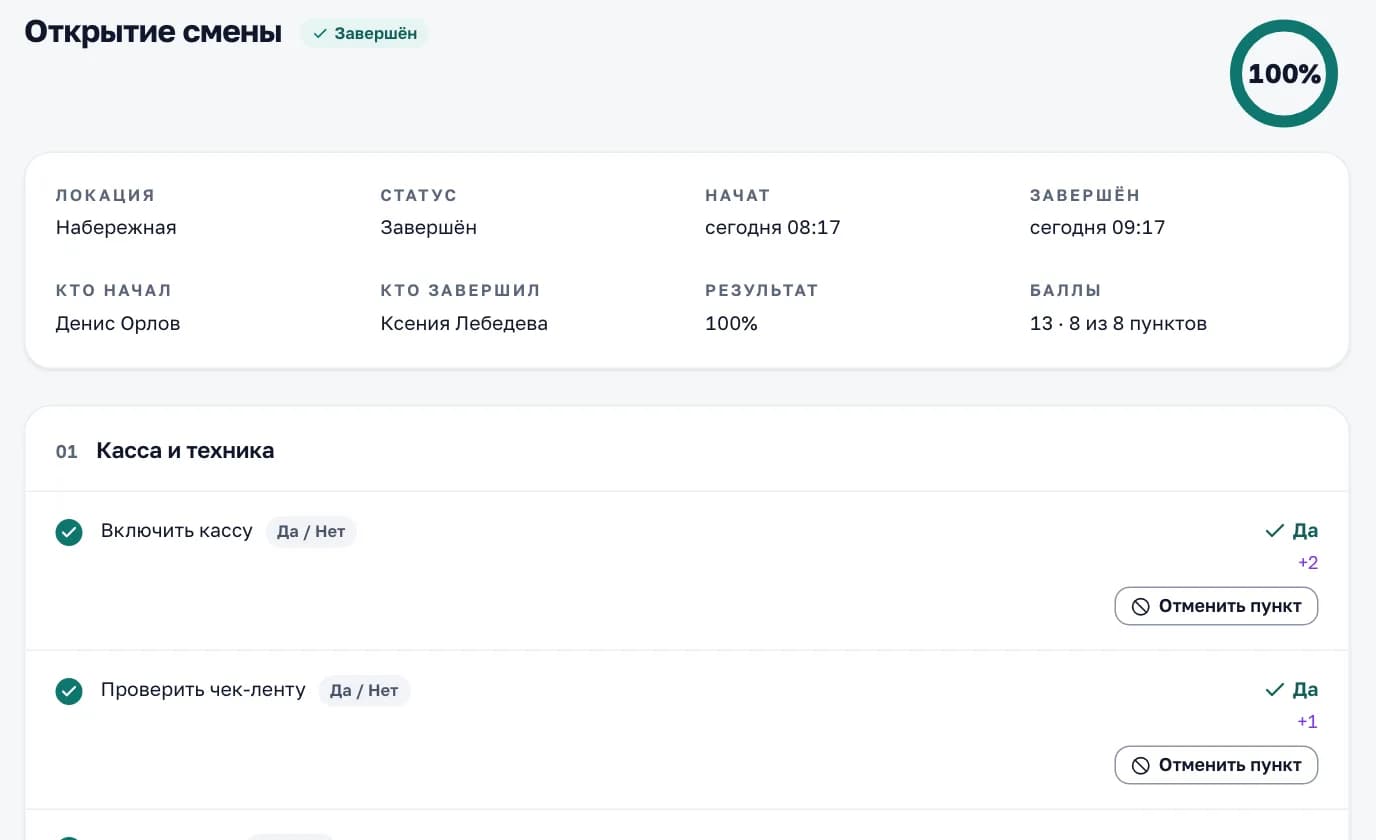Cancel the Включить кассу item
The height and width of the screenshot is (840, 1376).
(x=1216, y=606)
